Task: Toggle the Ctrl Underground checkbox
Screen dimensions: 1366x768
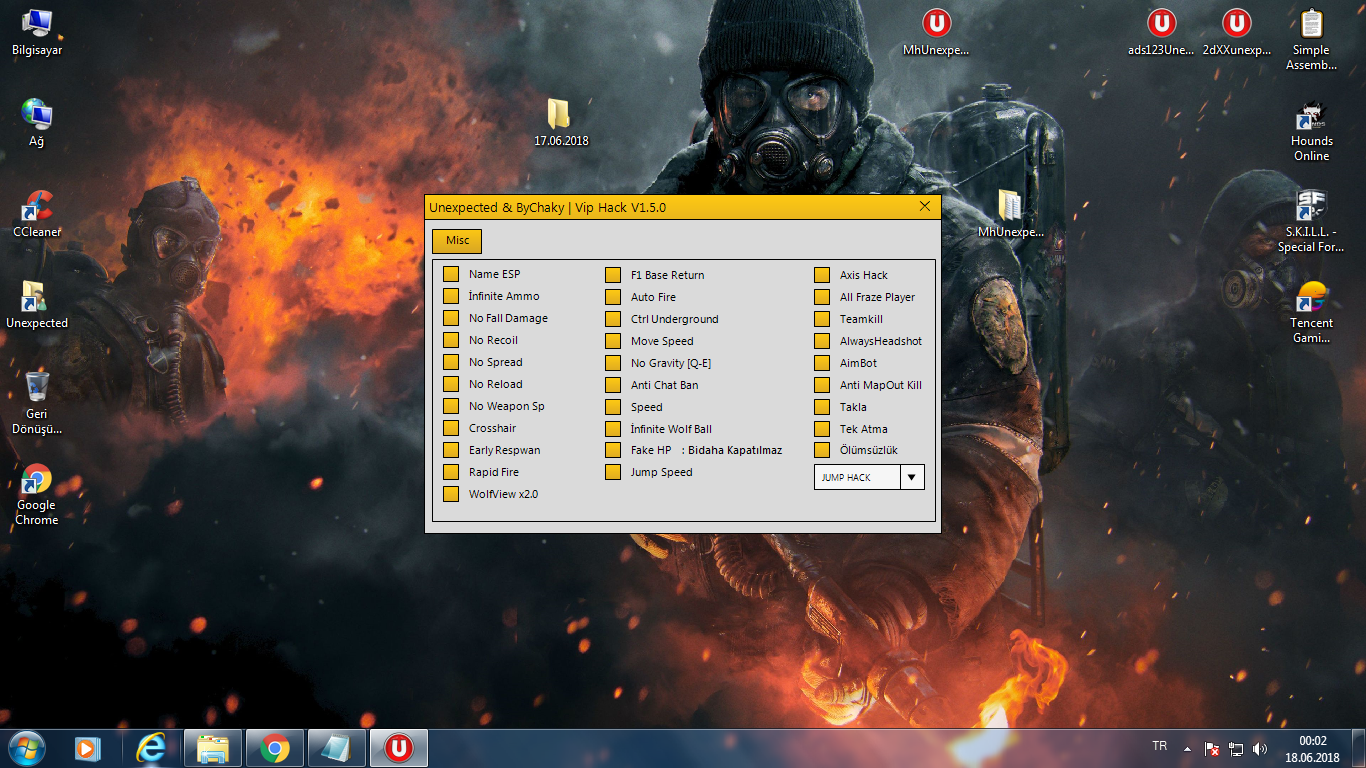Action: pos(613,319)
